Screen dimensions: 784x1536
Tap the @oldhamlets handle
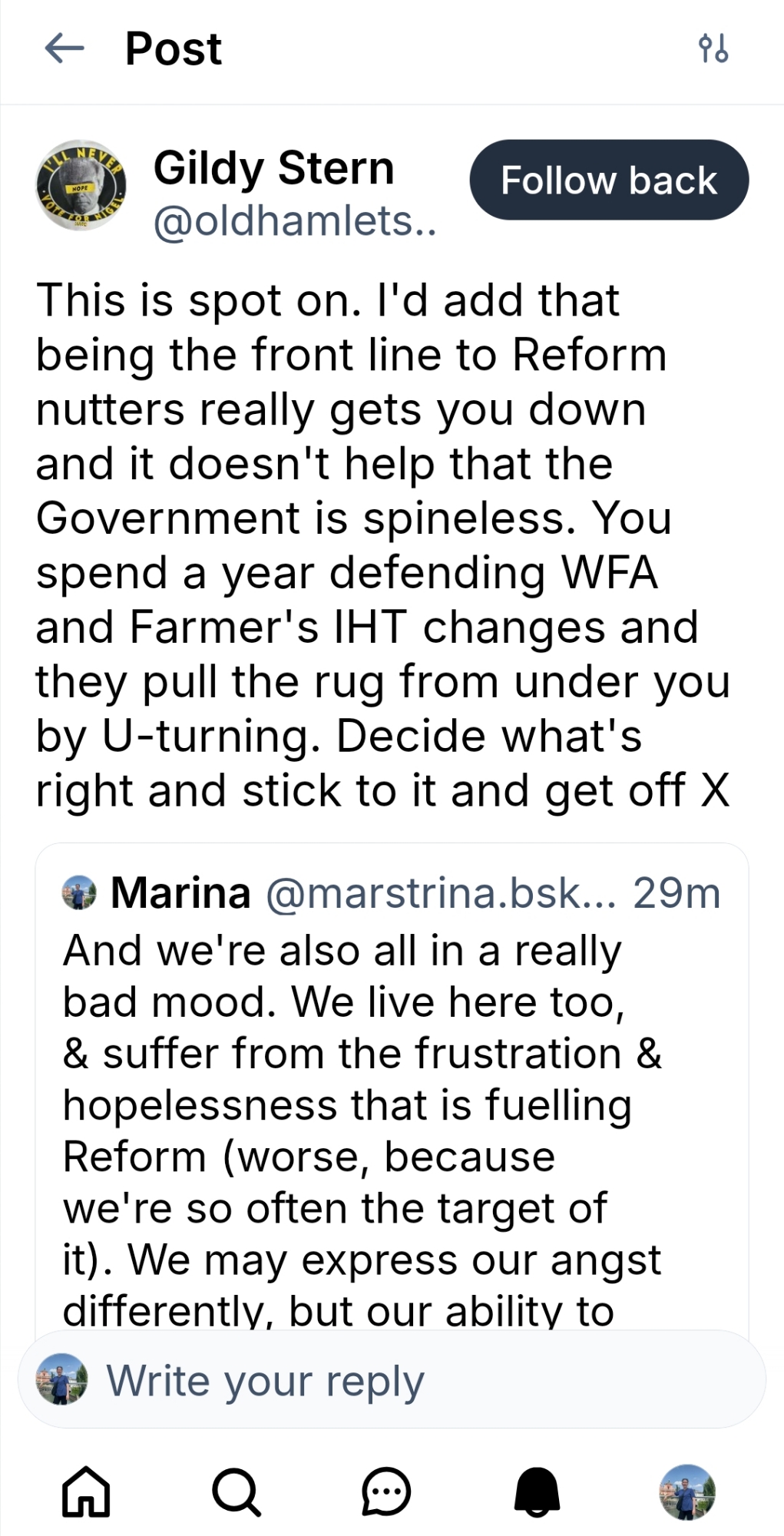295,222
